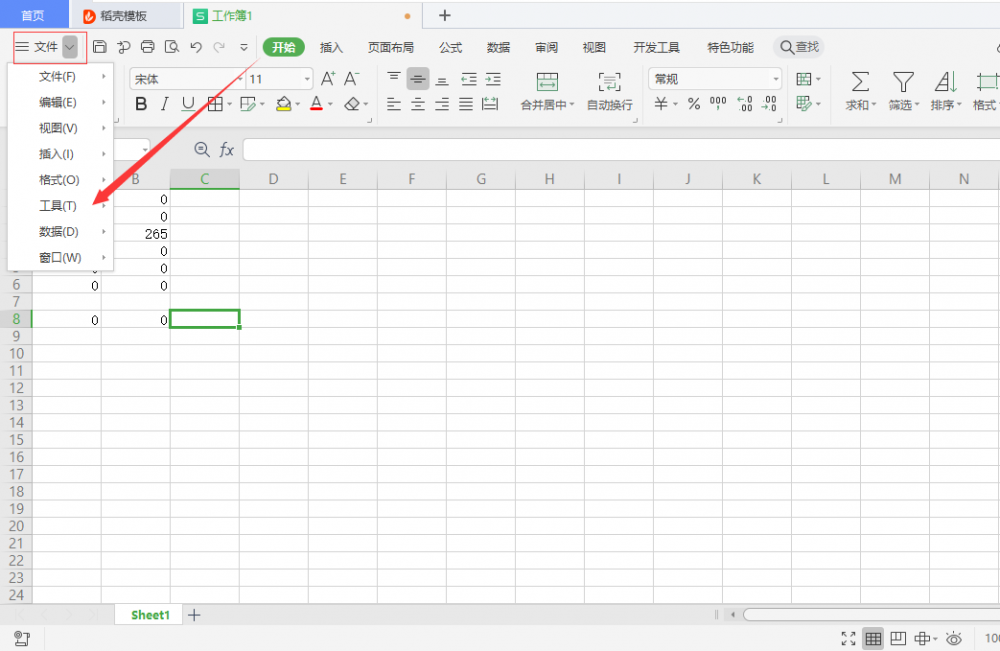Open the 工具(T) menu entry
Image resolution: width=1000 pixels, height=651 pixels.
tap(58, 206)
